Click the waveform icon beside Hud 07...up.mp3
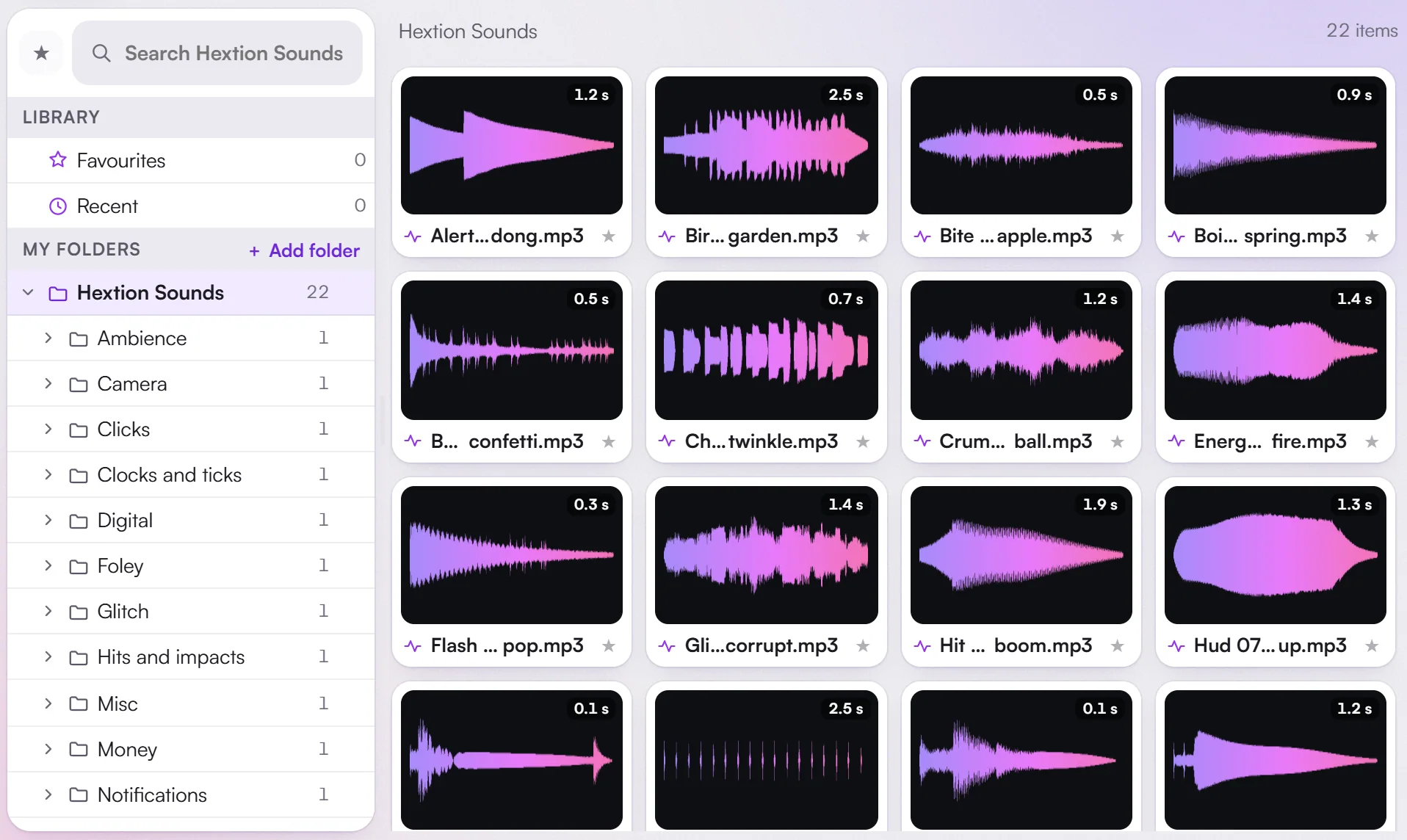 (1176, 646)
